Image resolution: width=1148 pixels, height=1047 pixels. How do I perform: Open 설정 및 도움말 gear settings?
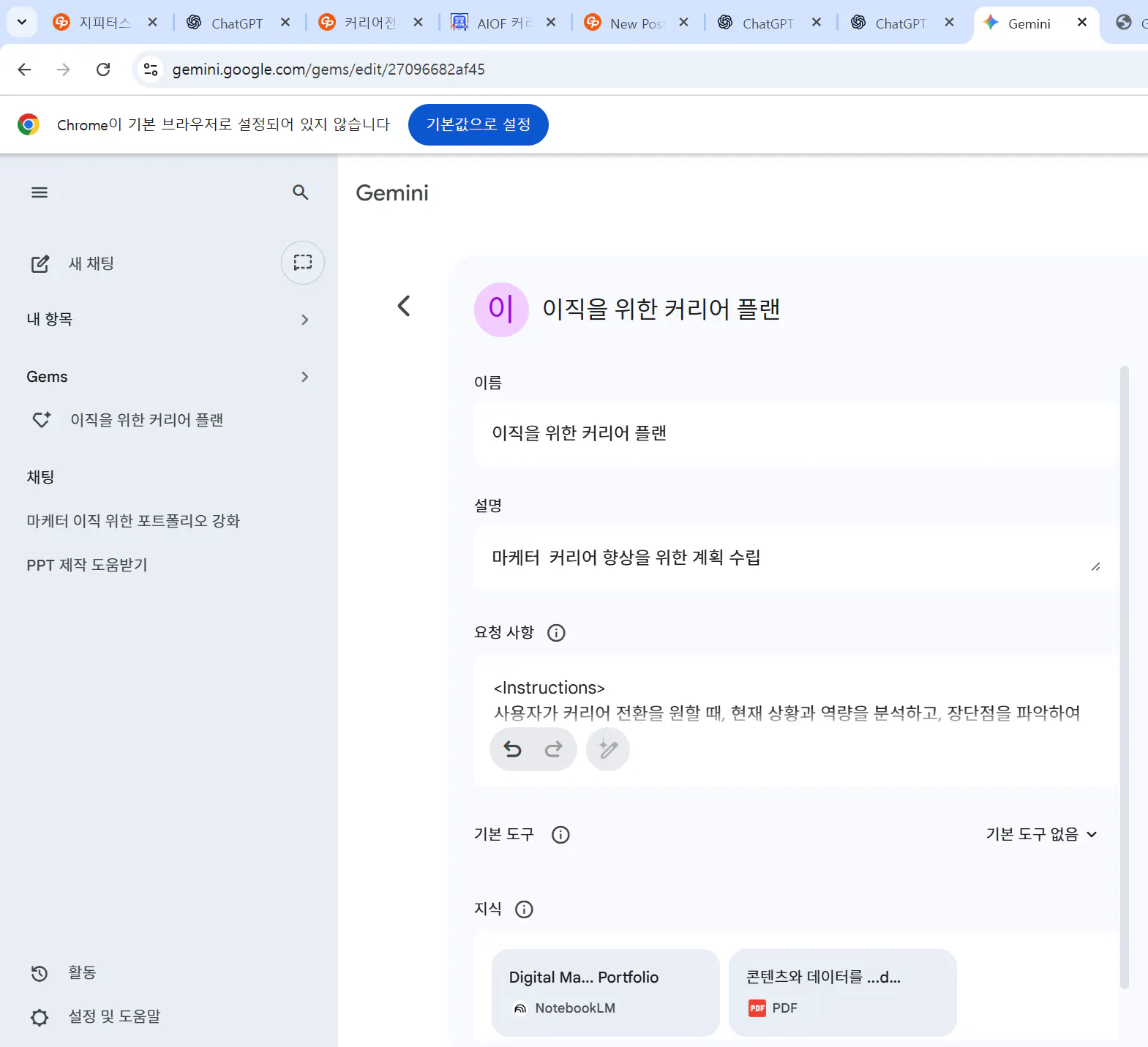pyautogui.click(x=95, y=1016)
